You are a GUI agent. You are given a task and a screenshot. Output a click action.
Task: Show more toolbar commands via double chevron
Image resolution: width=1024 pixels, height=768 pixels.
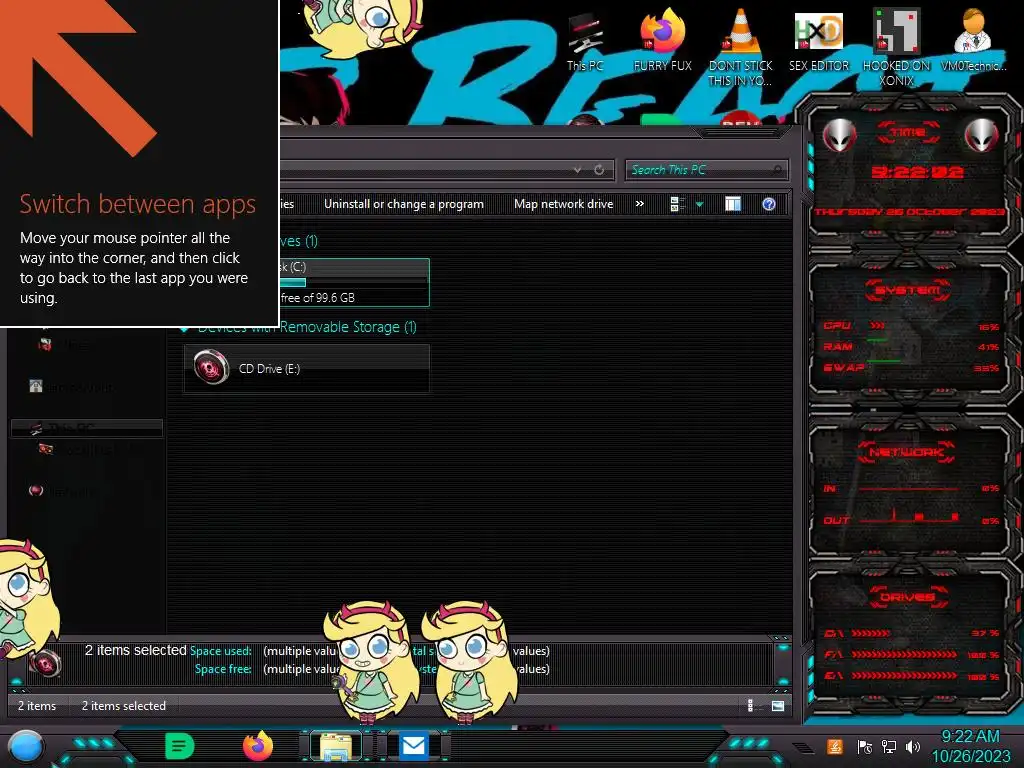(x=639, y=204)
